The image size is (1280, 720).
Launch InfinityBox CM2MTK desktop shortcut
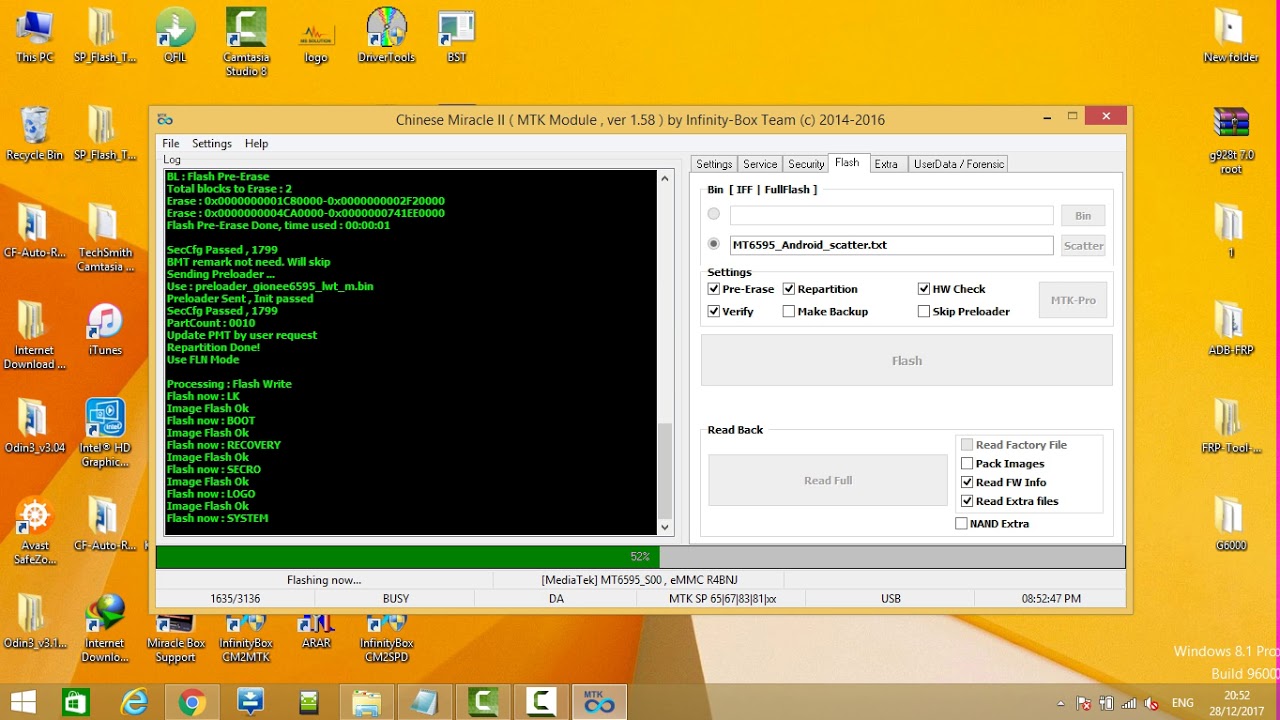(x=246, y=640)
